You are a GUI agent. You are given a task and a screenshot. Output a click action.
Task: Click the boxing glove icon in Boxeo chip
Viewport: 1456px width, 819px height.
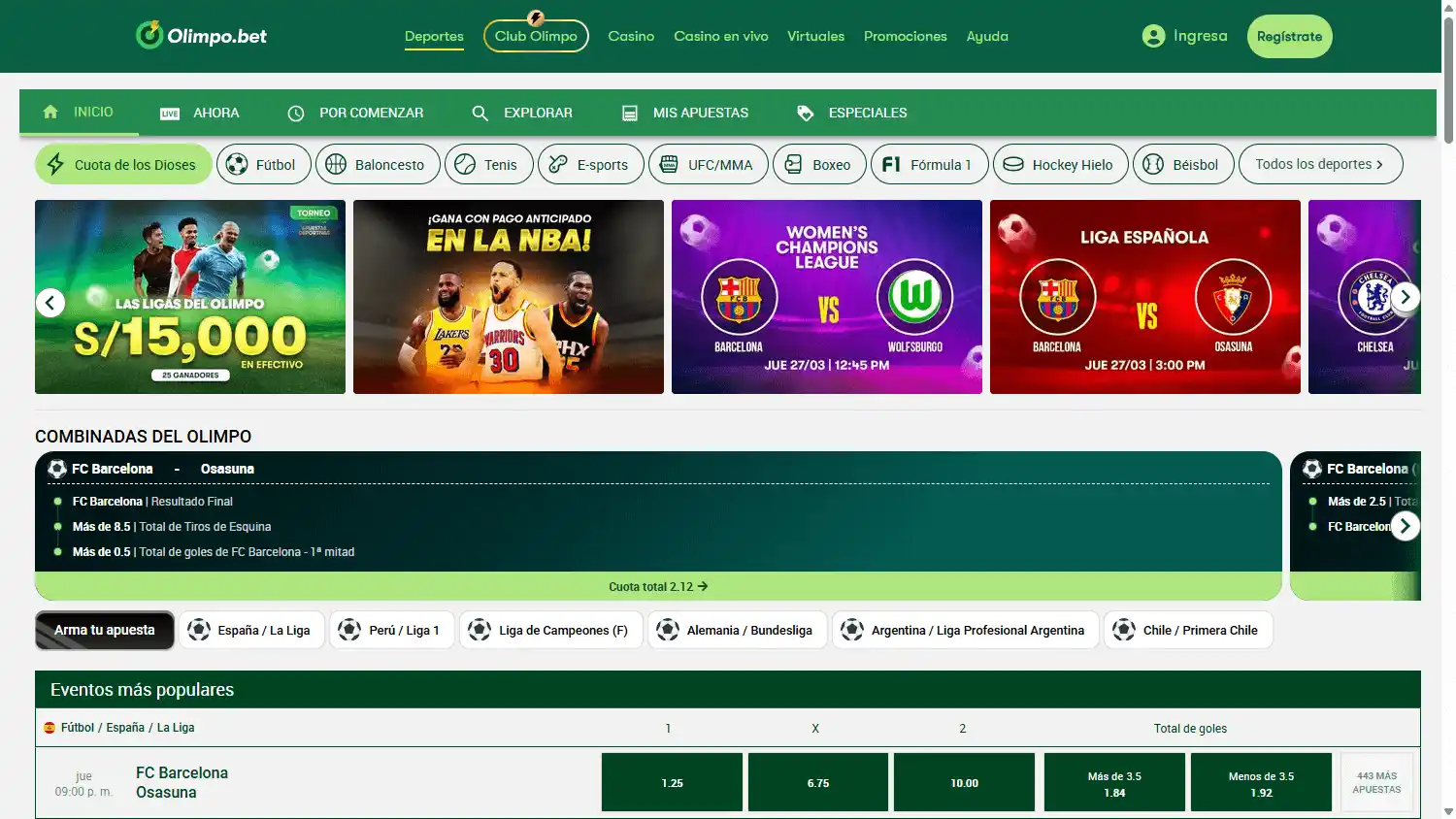pos(793,165)
